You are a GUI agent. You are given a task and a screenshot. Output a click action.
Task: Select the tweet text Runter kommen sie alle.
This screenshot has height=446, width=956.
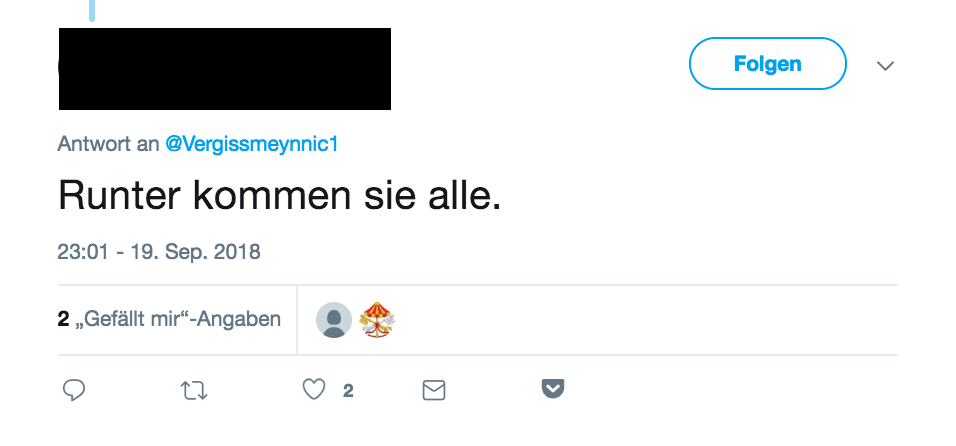pyautogui.click(x=279, y=196)
